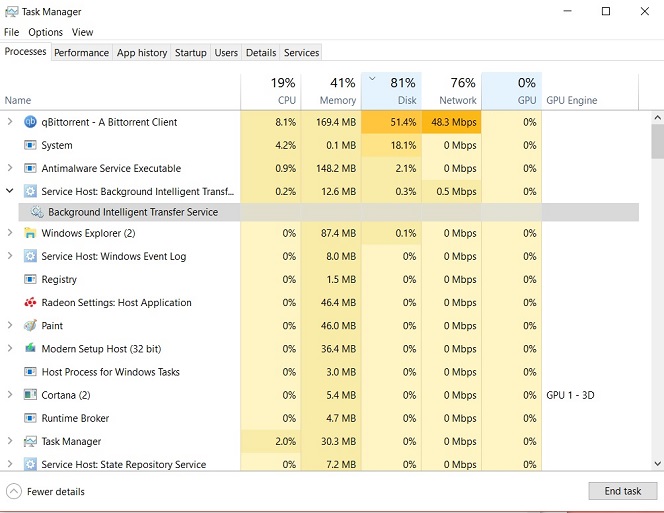Expand the Windows Explorer (2) group
Viewport: 664px width, 513px height.
pos(10,233)
